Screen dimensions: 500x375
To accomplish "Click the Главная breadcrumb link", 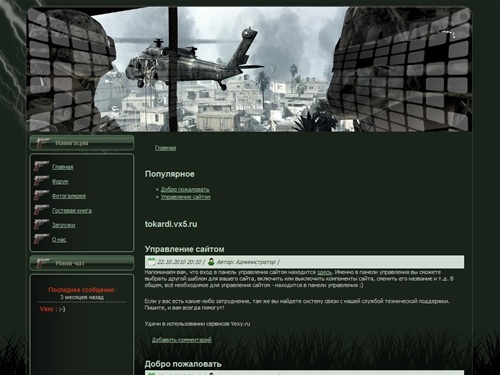I will point(165,148).
